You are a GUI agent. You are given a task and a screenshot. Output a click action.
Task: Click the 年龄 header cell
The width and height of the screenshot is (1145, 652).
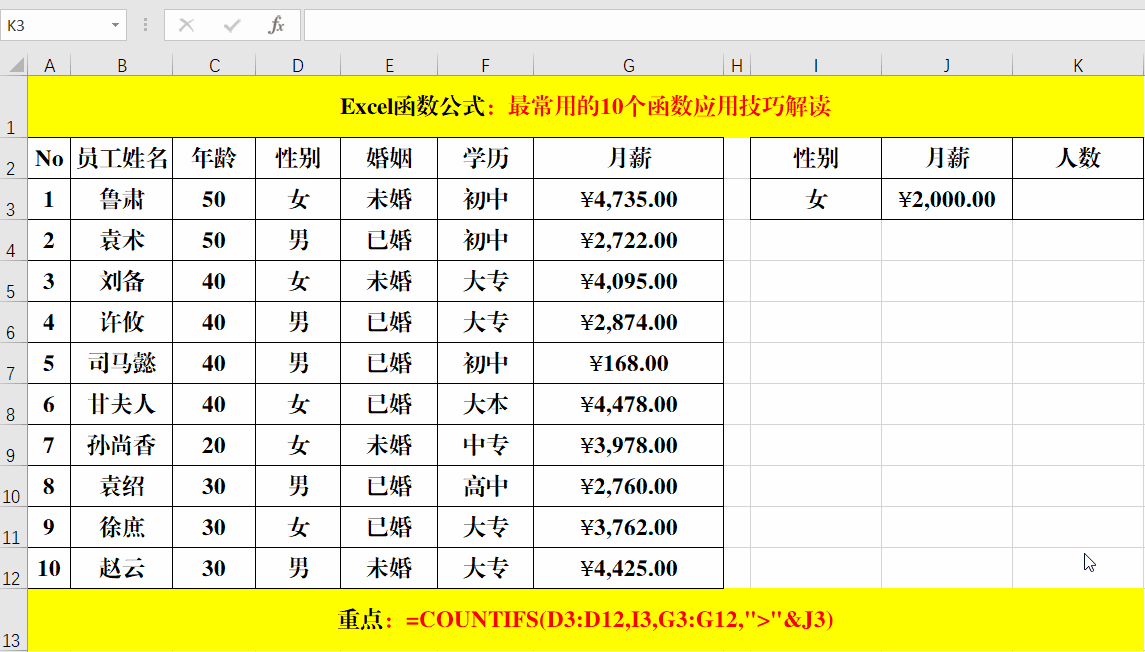(x=214, y=158)
